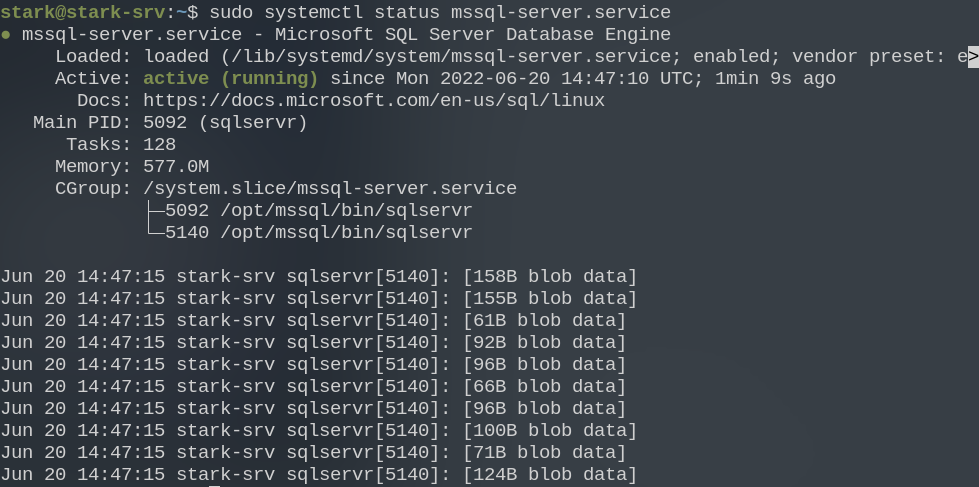
Task: Click the line truncation arrow at right edge
Action: click(972, 57)
